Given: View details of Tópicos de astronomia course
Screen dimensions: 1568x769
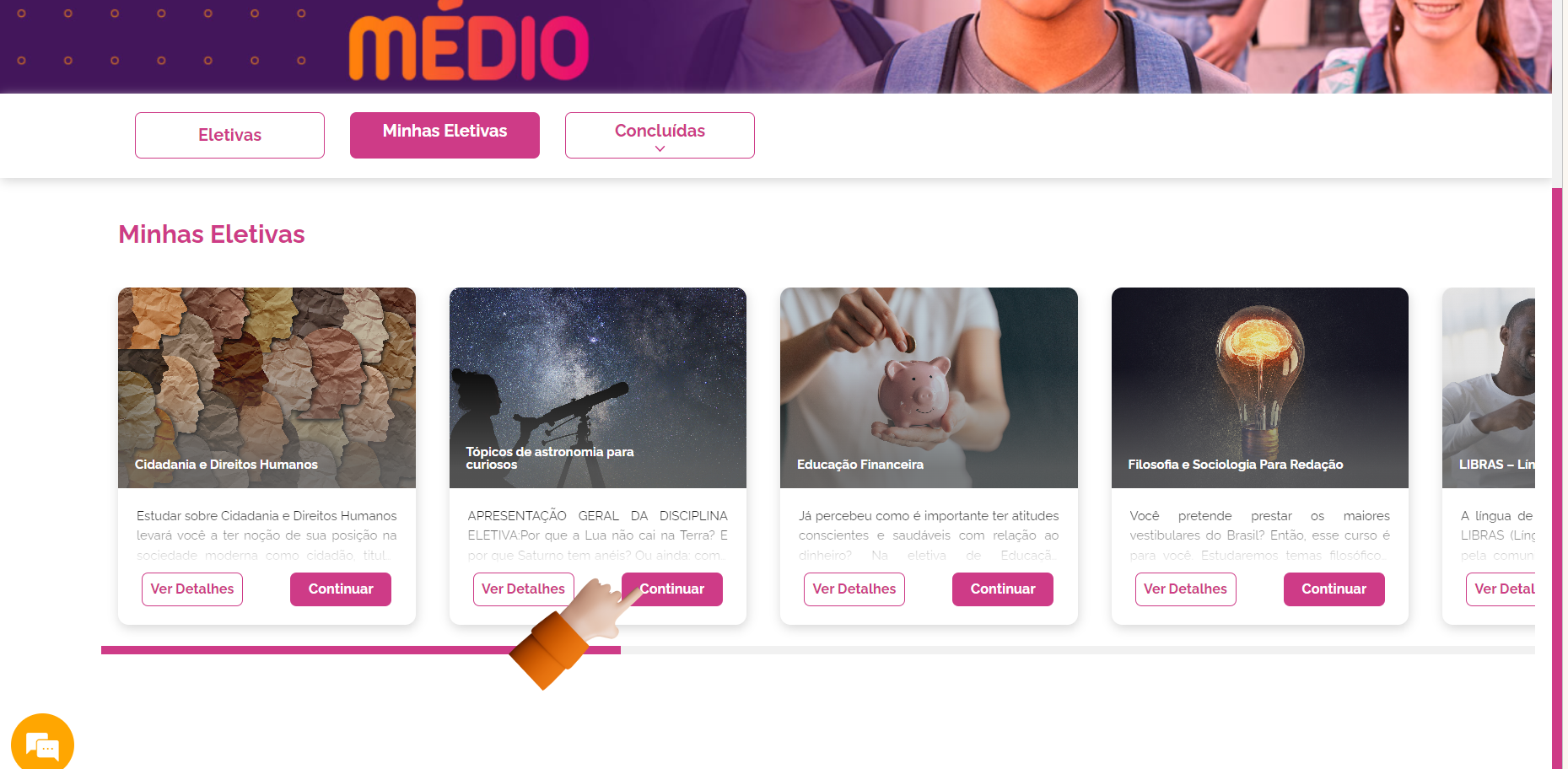Looking at the screenshot, I should tap(524, 589).
